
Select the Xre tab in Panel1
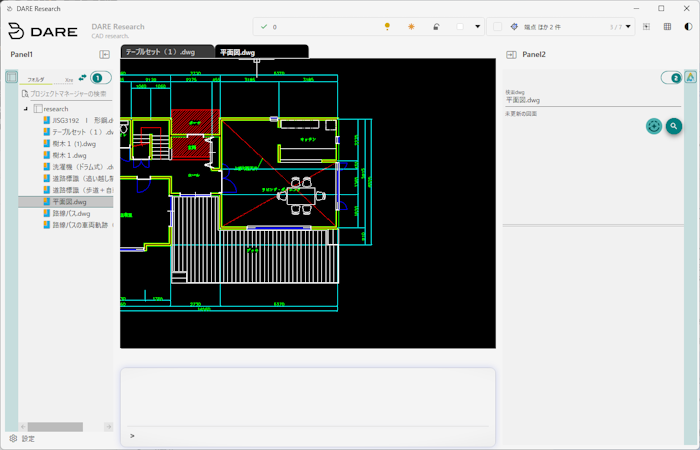pyautogui.click(x=69, y=80)
